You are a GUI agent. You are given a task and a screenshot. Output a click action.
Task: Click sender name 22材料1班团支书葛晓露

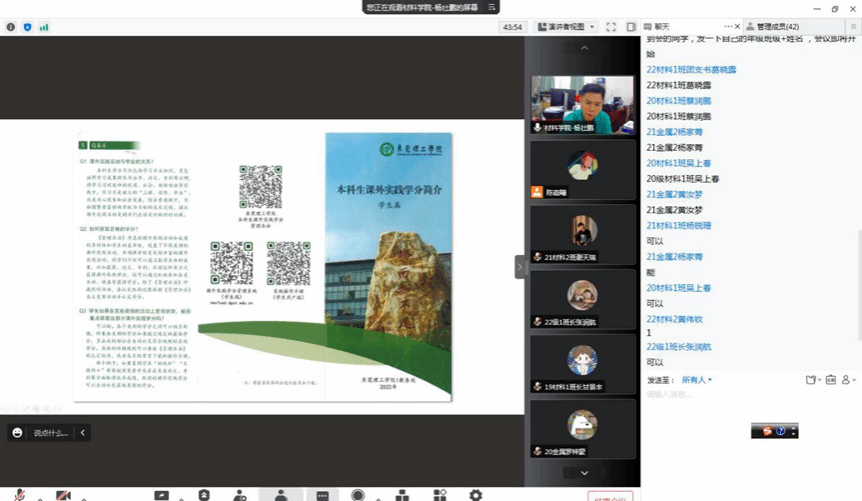point(691,69)
